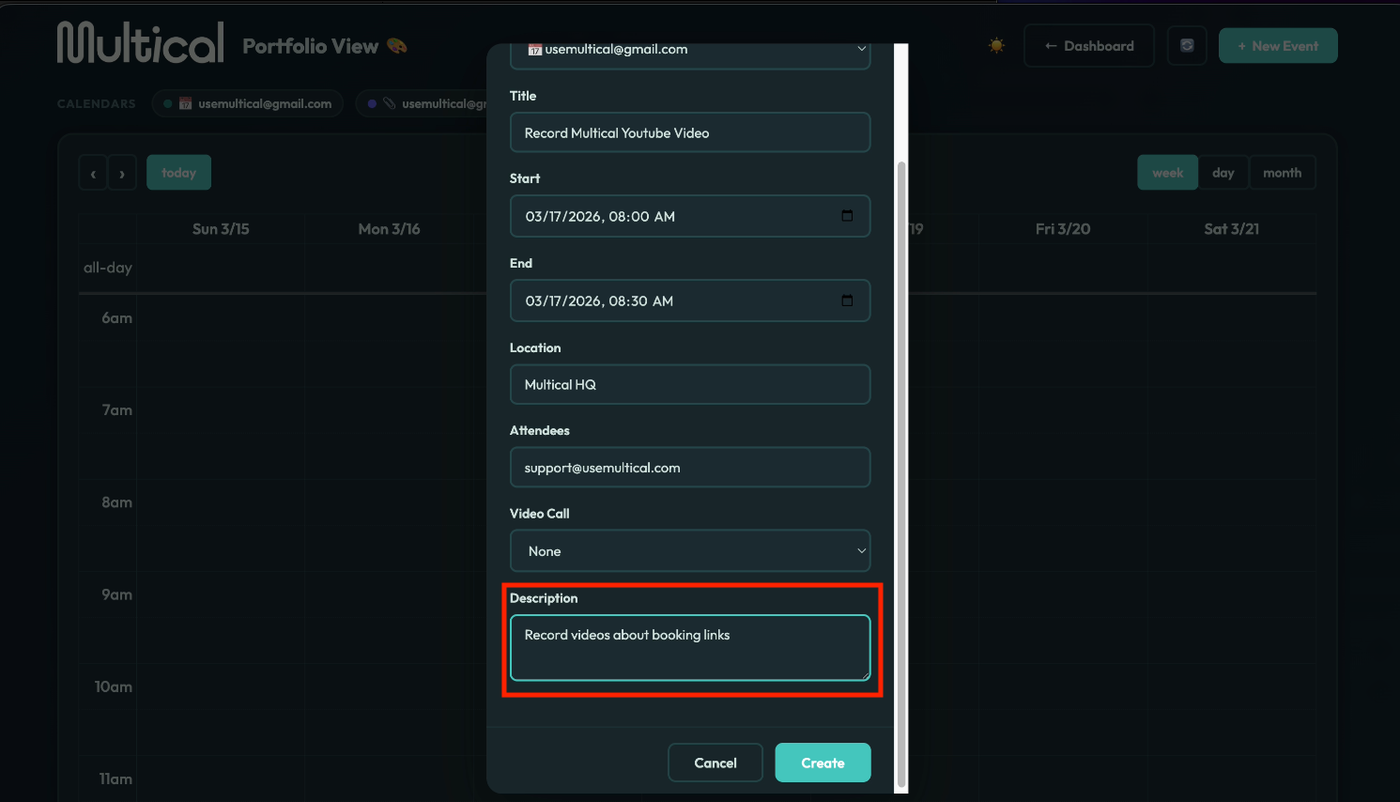Switch to the month view tab
This screenshot has width=1400, height=802.
click(x=1282, y=173)
